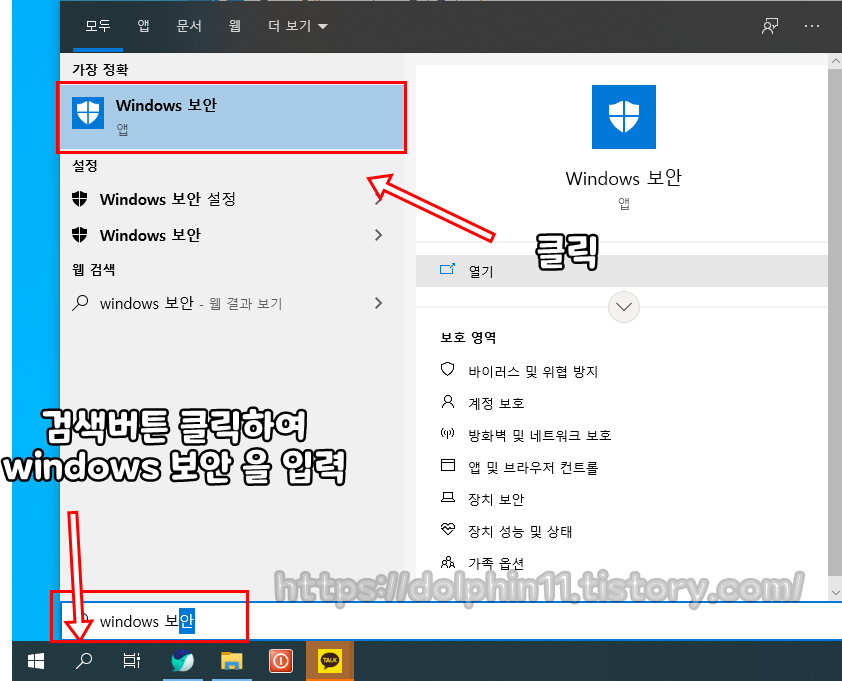Open Task View from taskbar

131,661
